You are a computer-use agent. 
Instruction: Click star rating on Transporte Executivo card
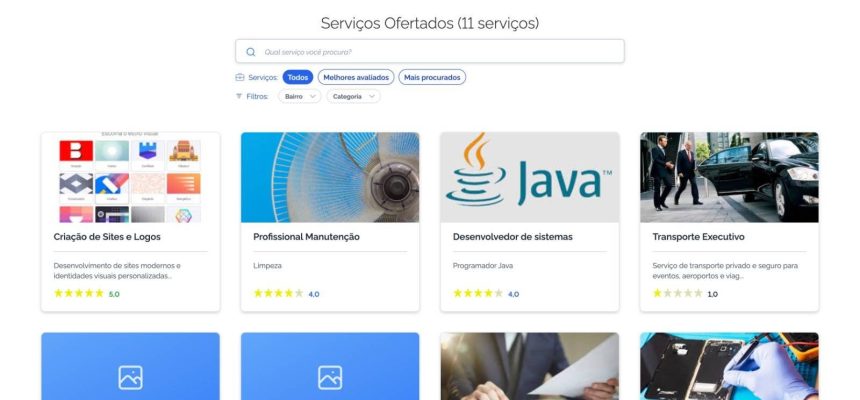point(678,294)
